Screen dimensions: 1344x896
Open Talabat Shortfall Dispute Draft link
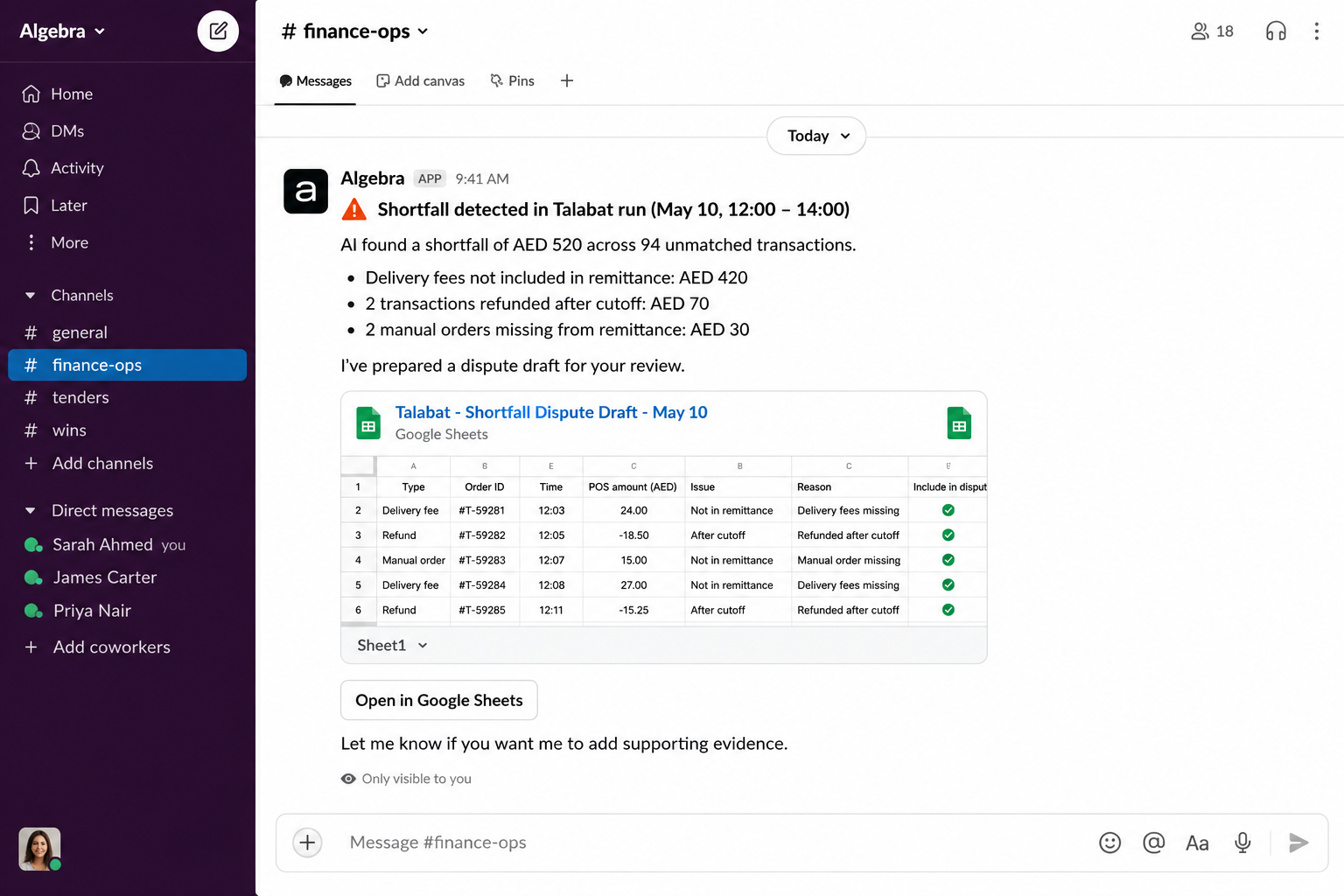click(x=551, y=412)
